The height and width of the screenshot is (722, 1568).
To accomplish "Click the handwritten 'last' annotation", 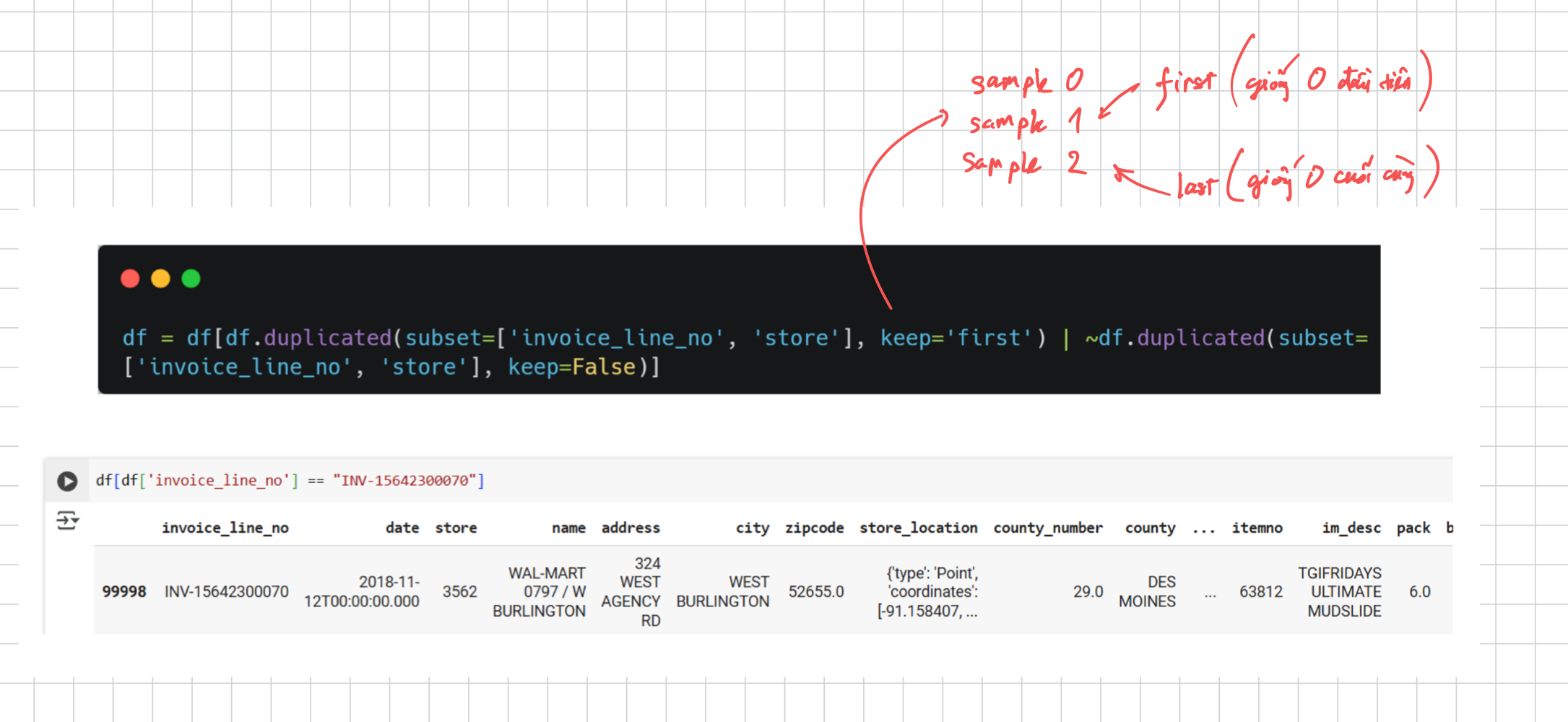I will coord(1197,186).
